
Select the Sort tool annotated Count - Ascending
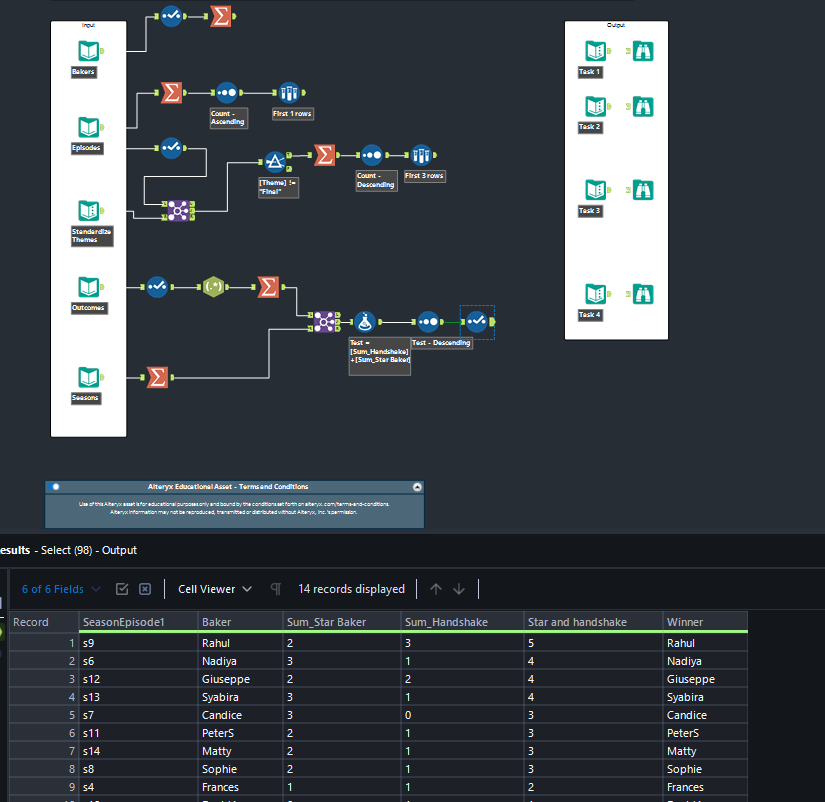(x=228, y=93)
